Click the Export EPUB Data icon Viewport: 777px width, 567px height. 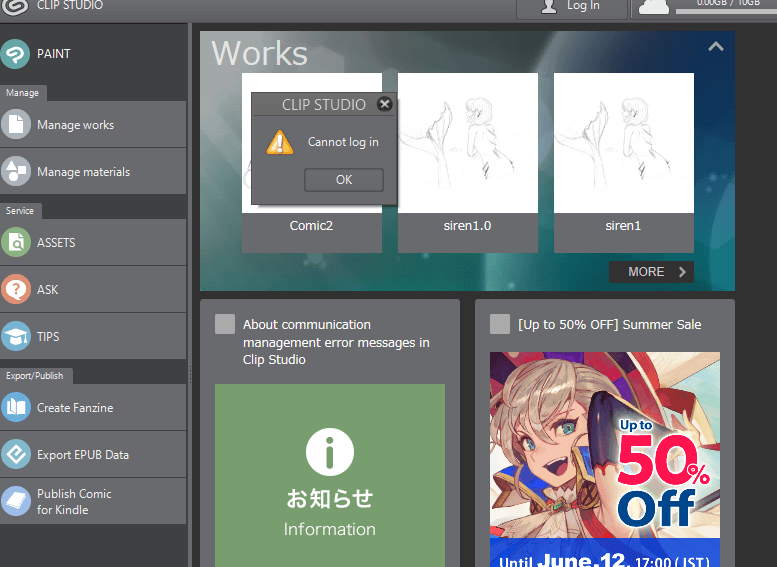coord(15,454)
